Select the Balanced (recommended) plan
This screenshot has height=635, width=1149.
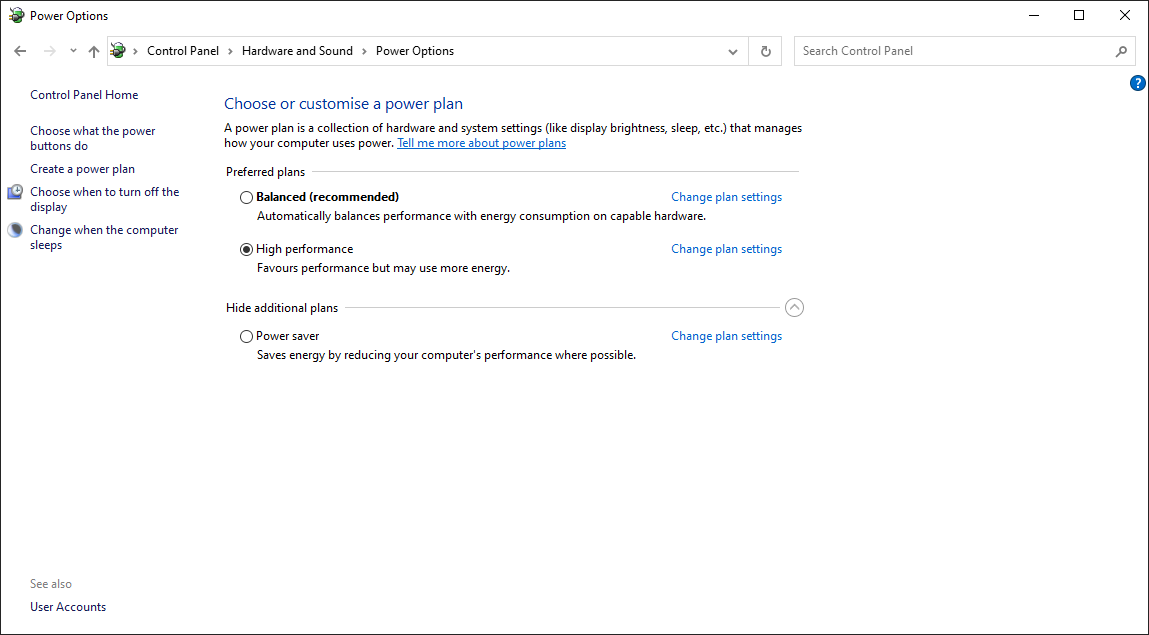coord(246,197)
